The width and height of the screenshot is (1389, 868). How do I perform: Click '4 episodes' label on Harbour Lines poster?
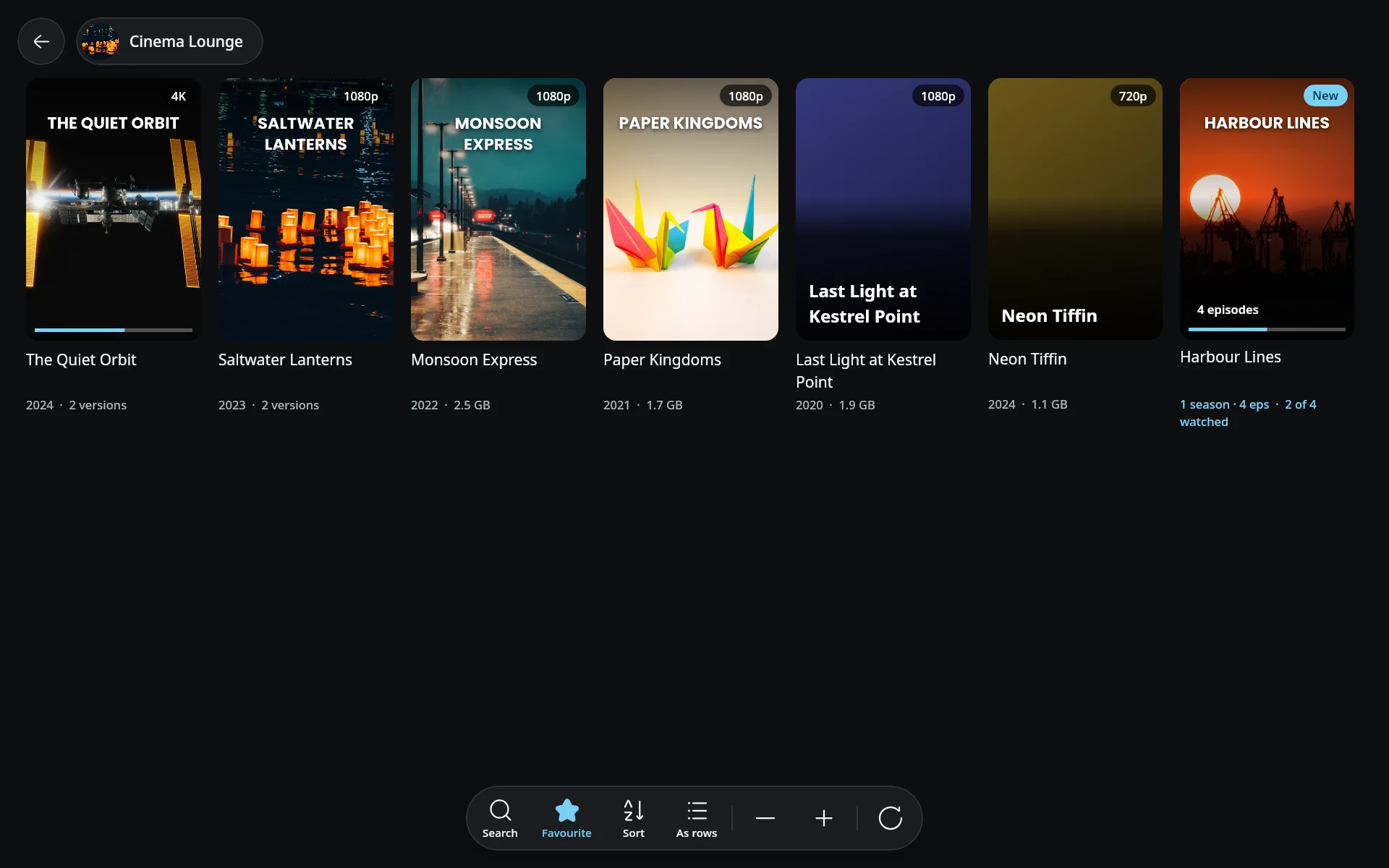point(1228,310)
